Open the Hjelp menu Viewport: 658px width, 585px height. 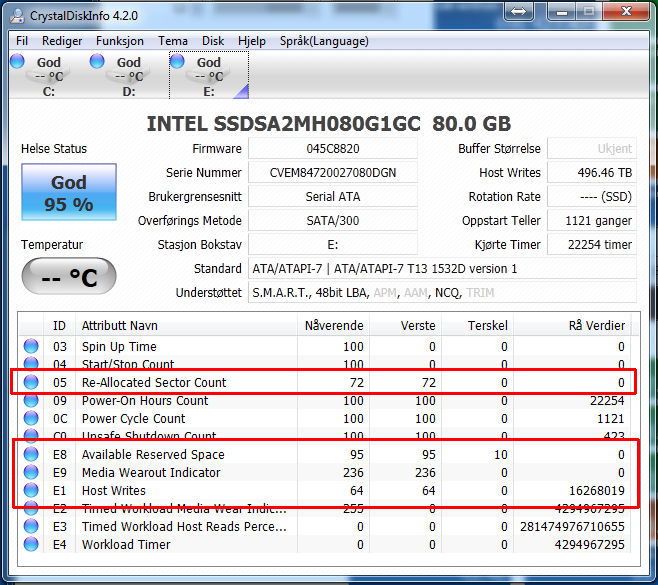click(x=252, y=41)
